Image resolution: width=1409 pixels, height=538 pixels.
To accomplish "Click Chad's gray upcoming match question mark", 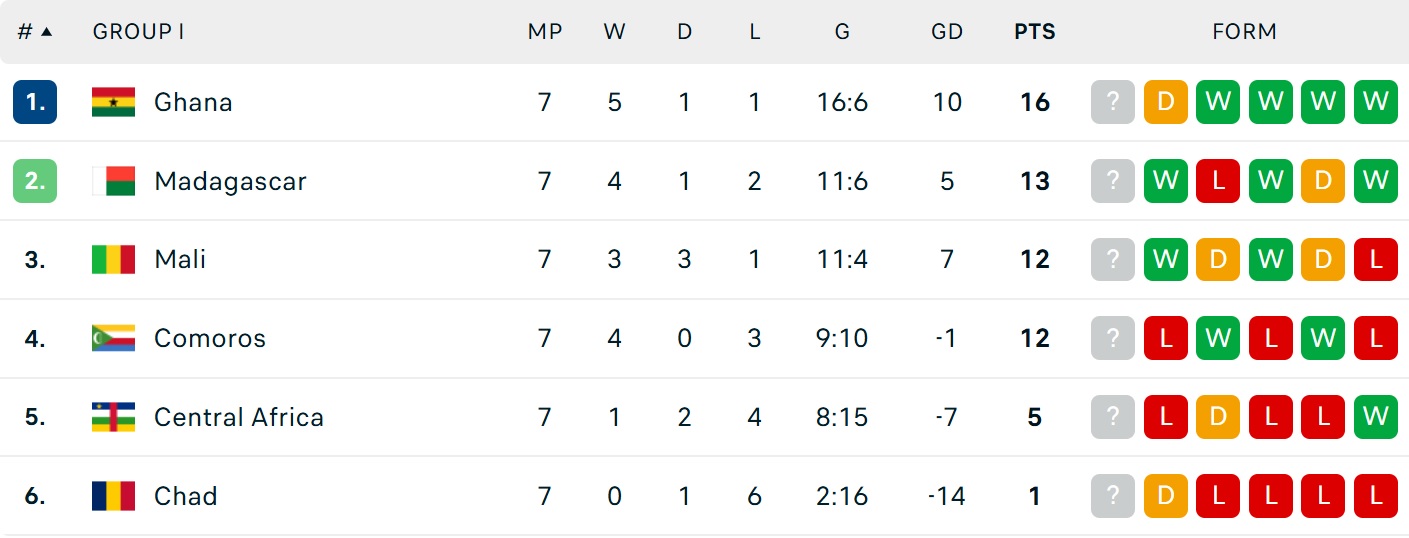I will (1113, 496).
